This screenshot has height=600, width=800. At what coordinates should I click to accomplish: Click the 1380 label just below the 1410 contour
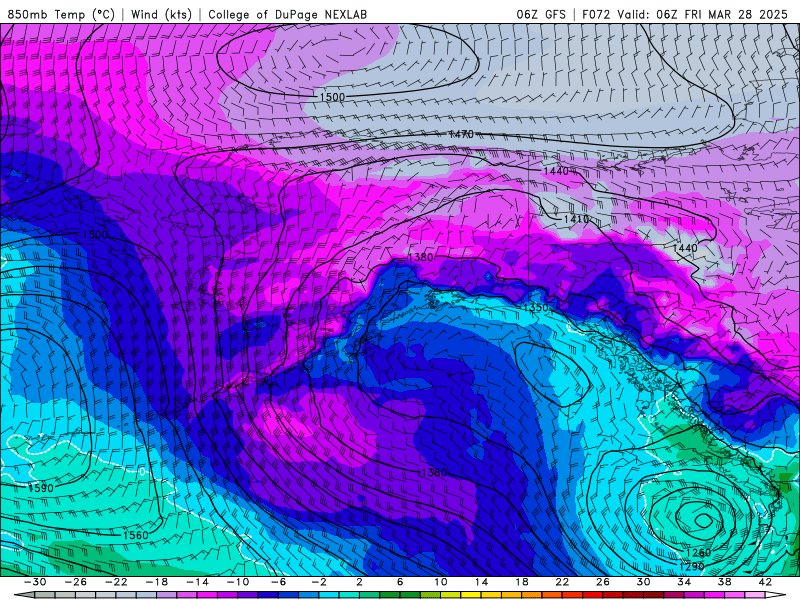pyautogui.click(x=420, y=258)
